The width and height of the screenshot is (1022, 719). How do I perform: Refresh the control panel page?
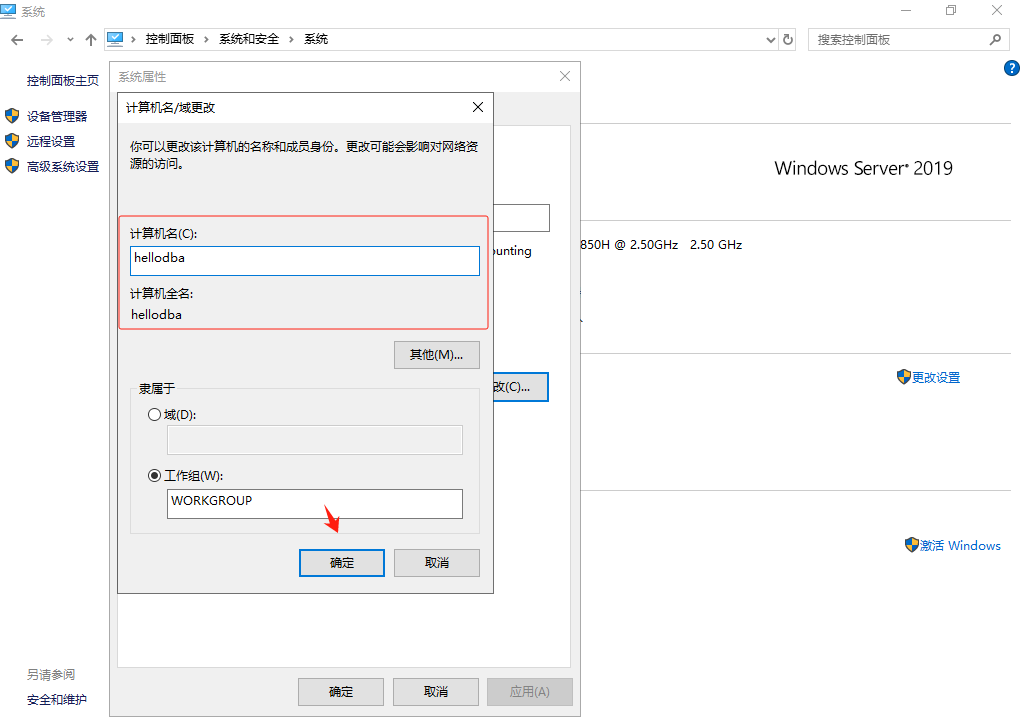(x=788, y=40)
